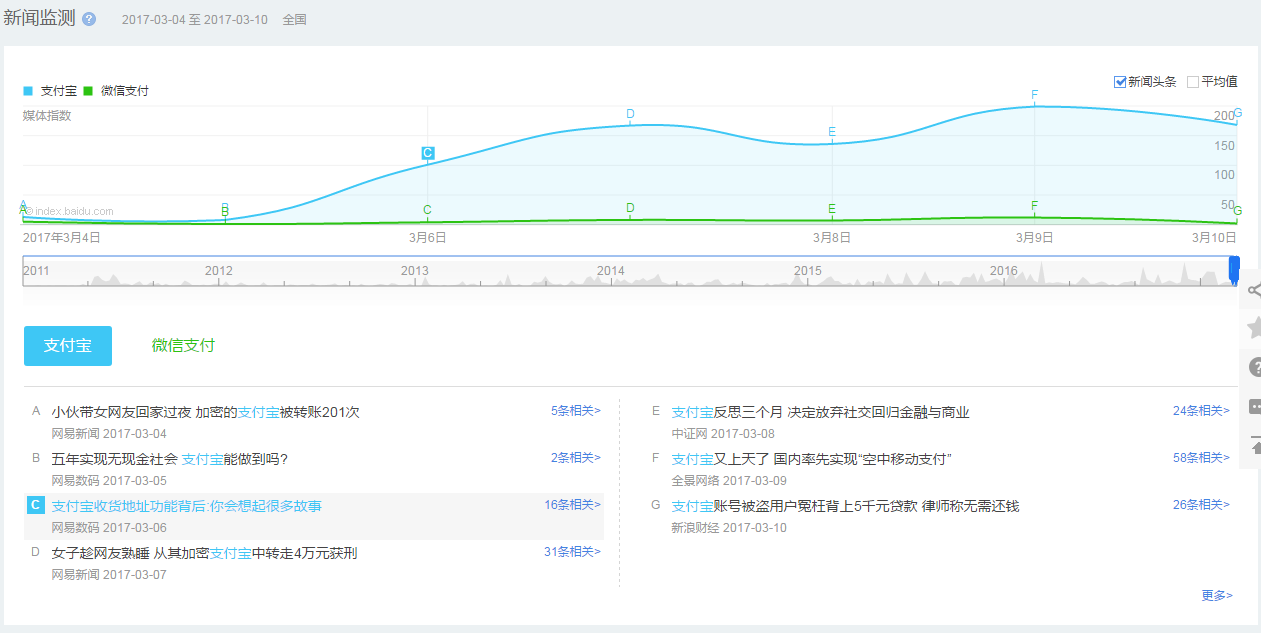Viewport: 1261px width, 633px height.
Task: Click the green F marker on 微信支付 line
Action: click(1034, 206)
